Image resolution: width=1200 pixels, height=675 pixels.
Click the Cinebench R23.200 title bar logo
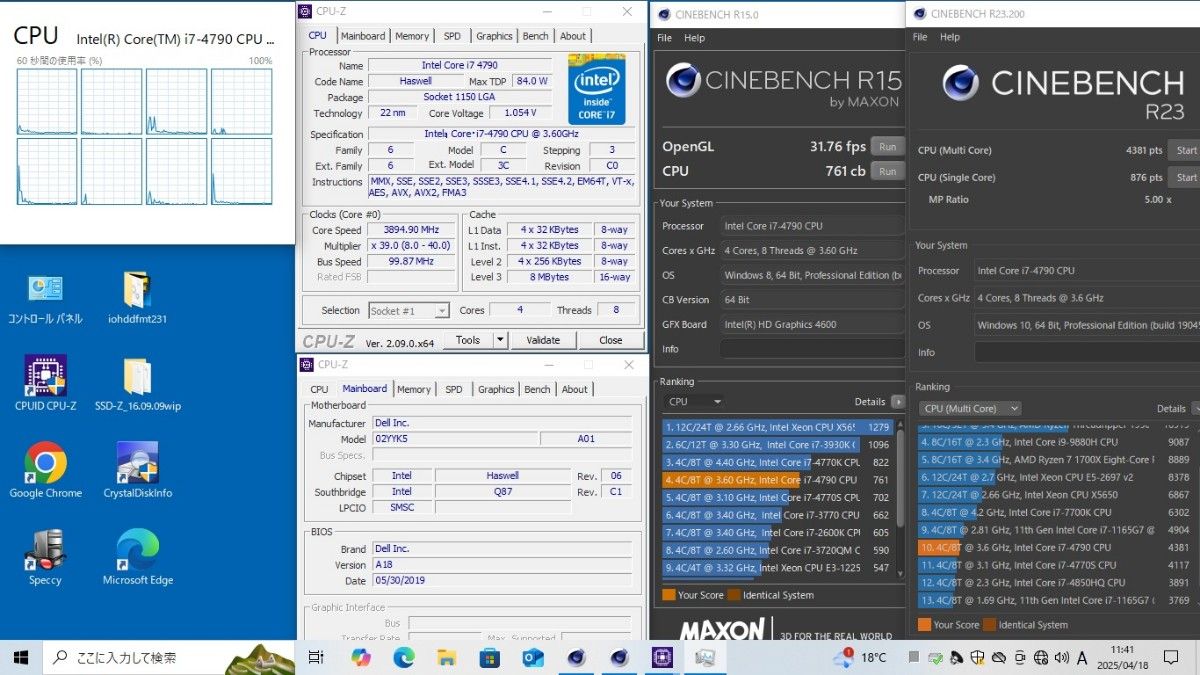[x=918, y=14]
